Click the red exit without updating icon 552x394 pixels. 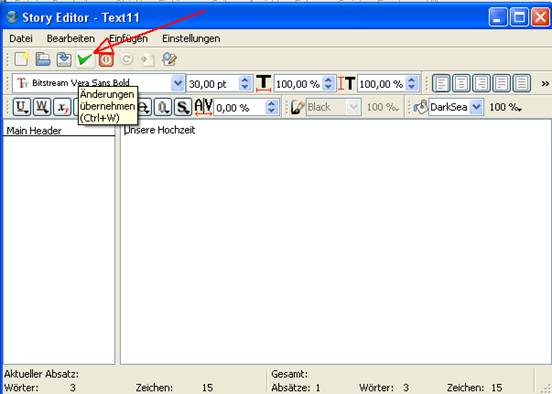106,59
